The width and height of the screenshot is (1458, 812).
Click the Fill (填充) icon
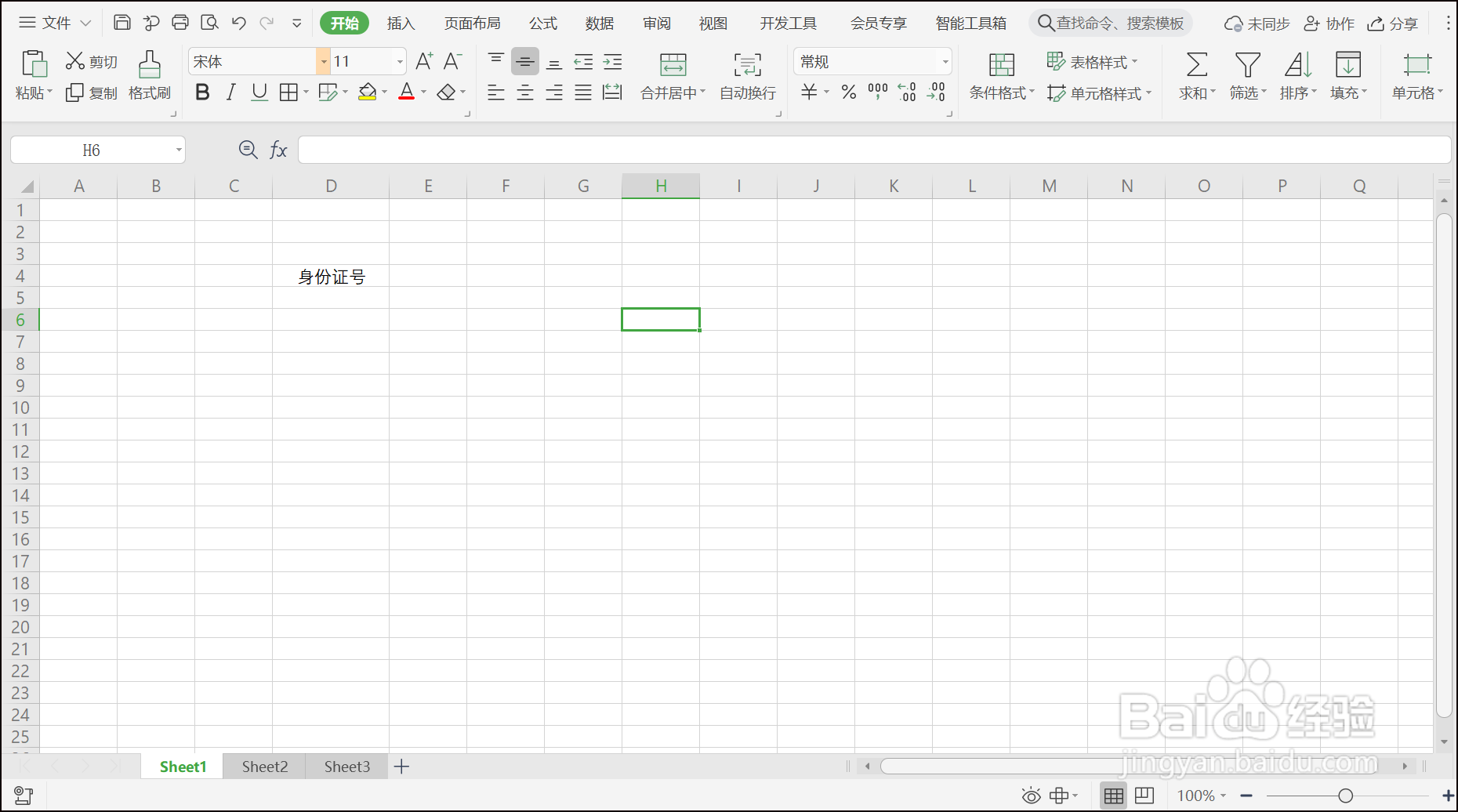[1348, 64]
